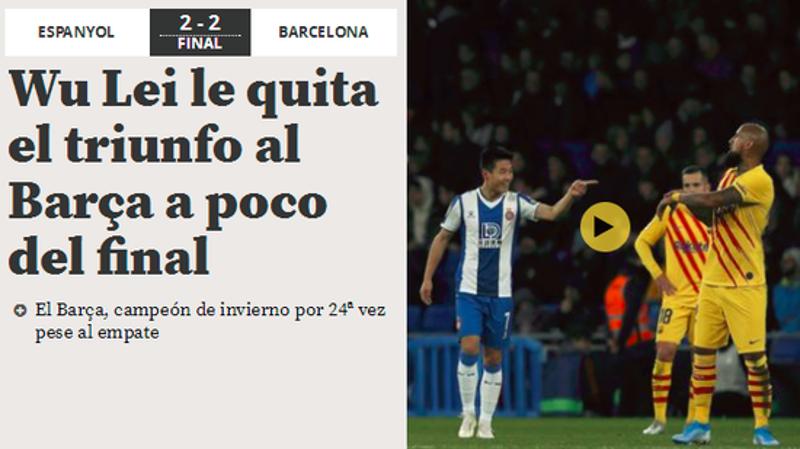Click the blue pitchside barrier in the photo

coord(474,375)
